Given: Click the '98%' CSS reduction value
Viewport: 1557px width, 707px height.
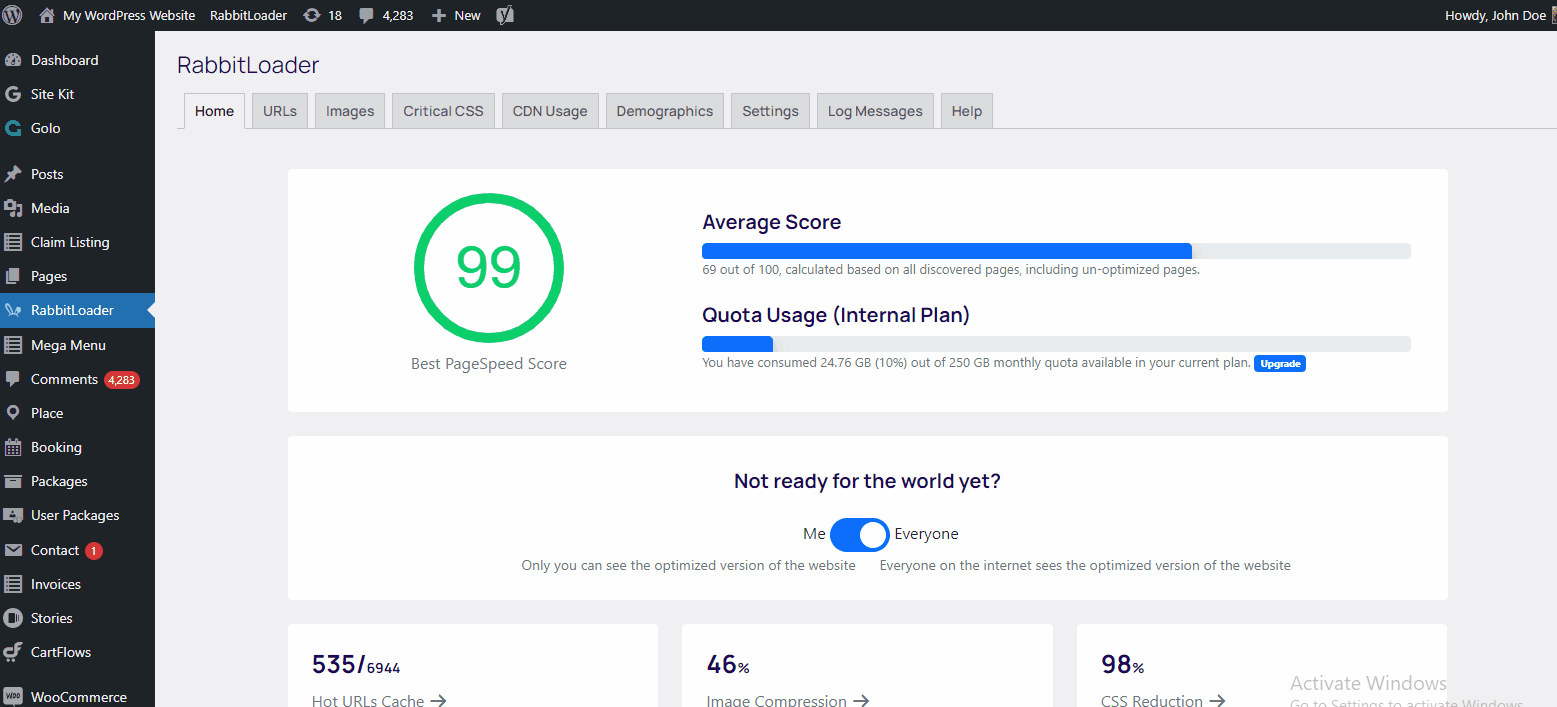Looking at the screenshot, I should point(1123,665).
